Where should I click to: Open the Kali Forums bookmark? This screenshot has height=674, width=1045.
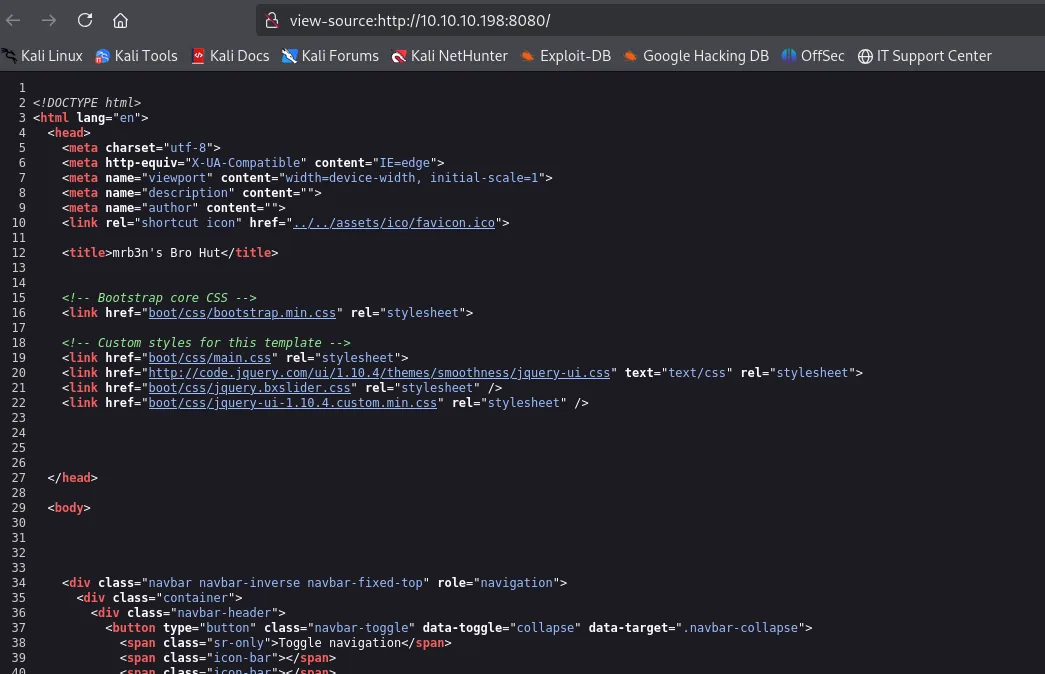pos(330,56)
